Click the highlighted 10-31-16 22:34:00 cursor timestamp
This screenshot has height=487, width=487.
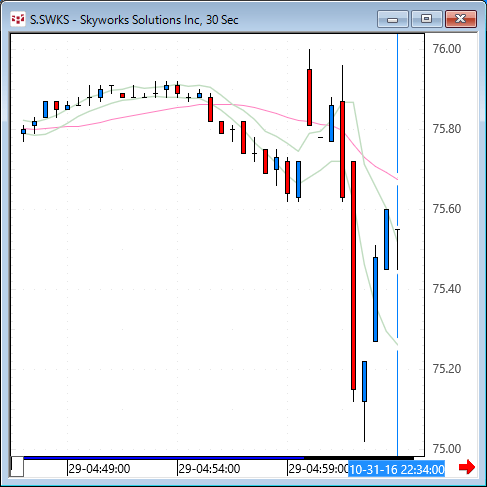[x=397, y=469]
